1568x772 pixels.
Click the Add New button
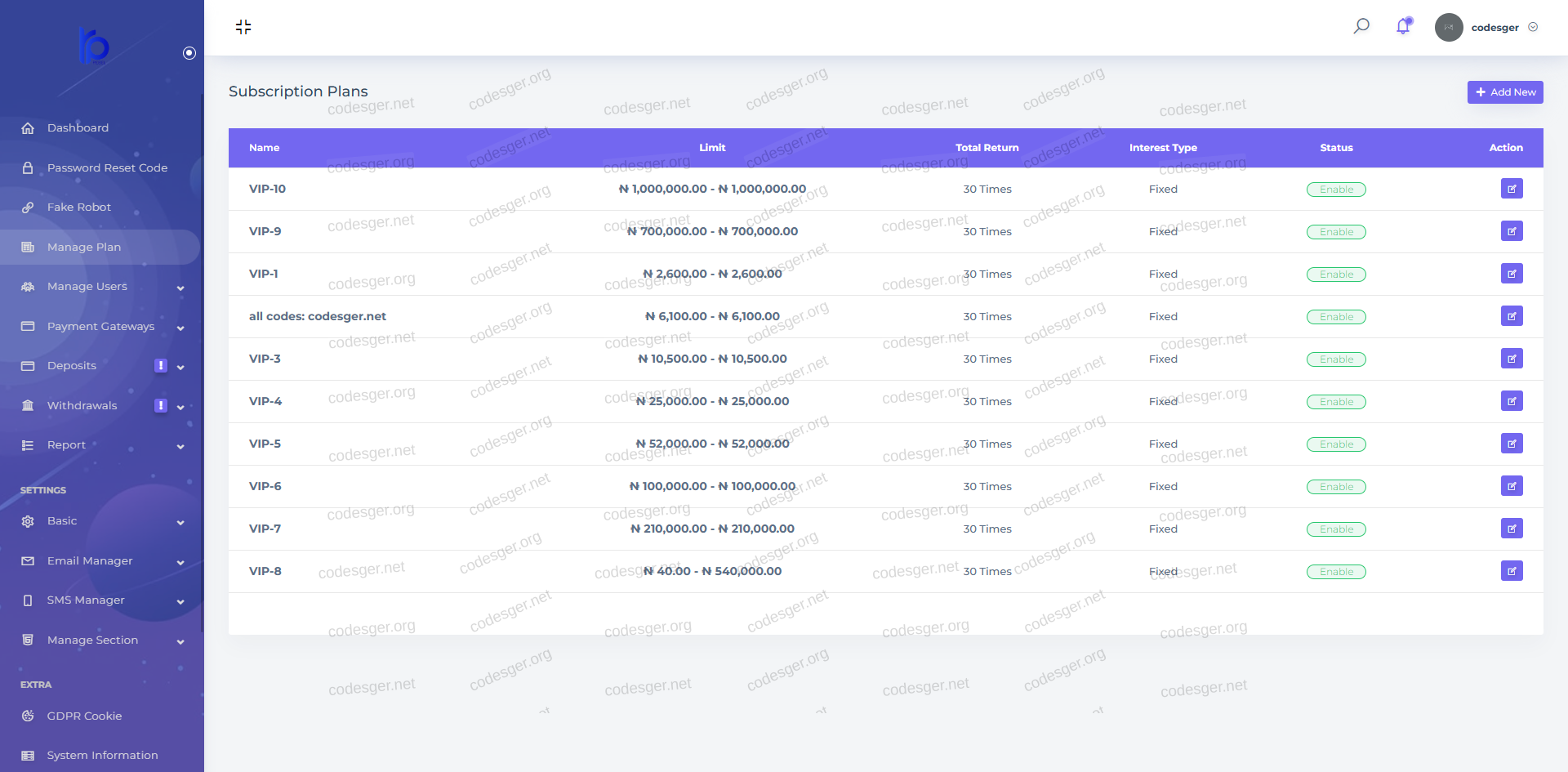coord(1504,92)
